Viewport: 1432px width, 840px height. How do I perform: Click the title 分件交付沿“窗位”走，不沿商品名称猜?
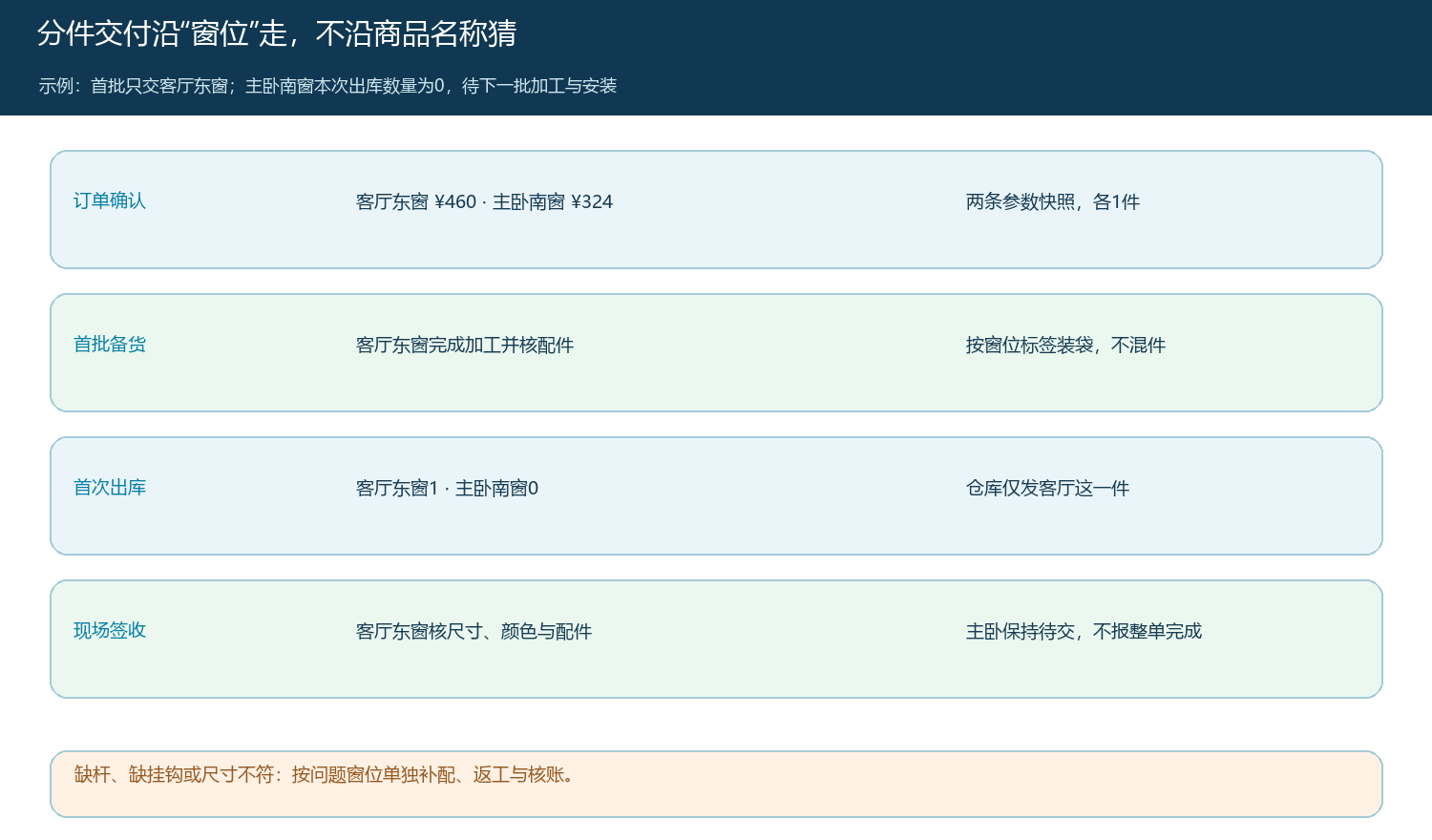pos(277,34)
